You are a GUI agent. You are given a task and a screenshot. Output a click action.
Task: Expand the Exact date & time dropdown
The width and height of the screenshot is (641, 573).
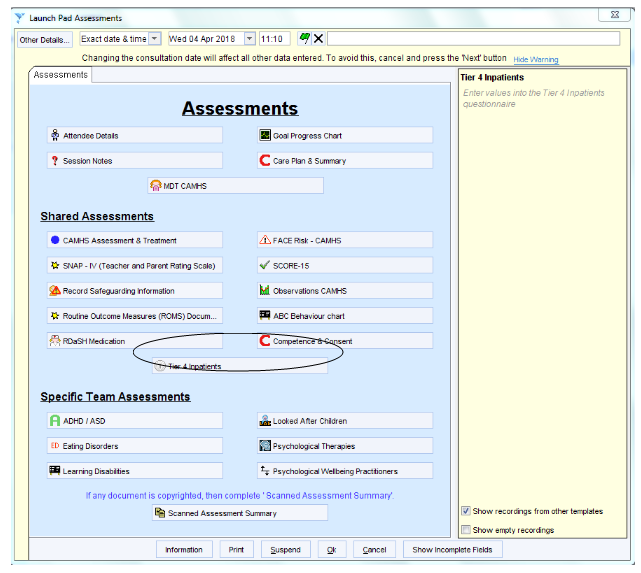[154, 39]
